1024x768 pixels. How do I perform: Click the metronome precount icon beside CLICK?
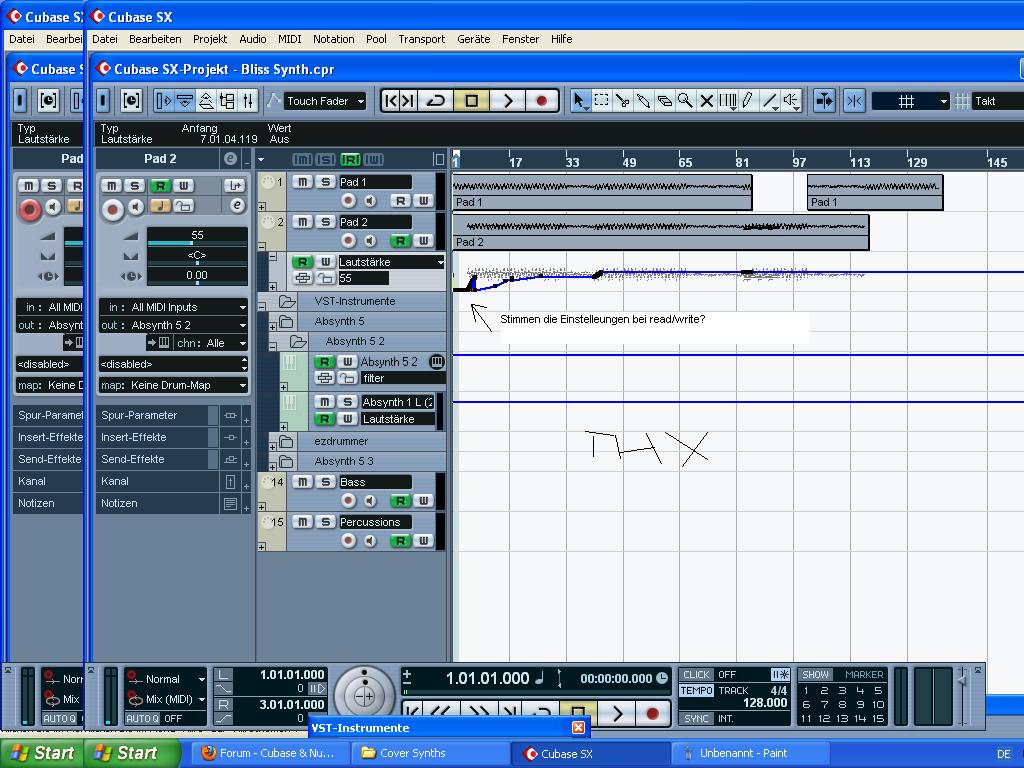coord(780,675)
